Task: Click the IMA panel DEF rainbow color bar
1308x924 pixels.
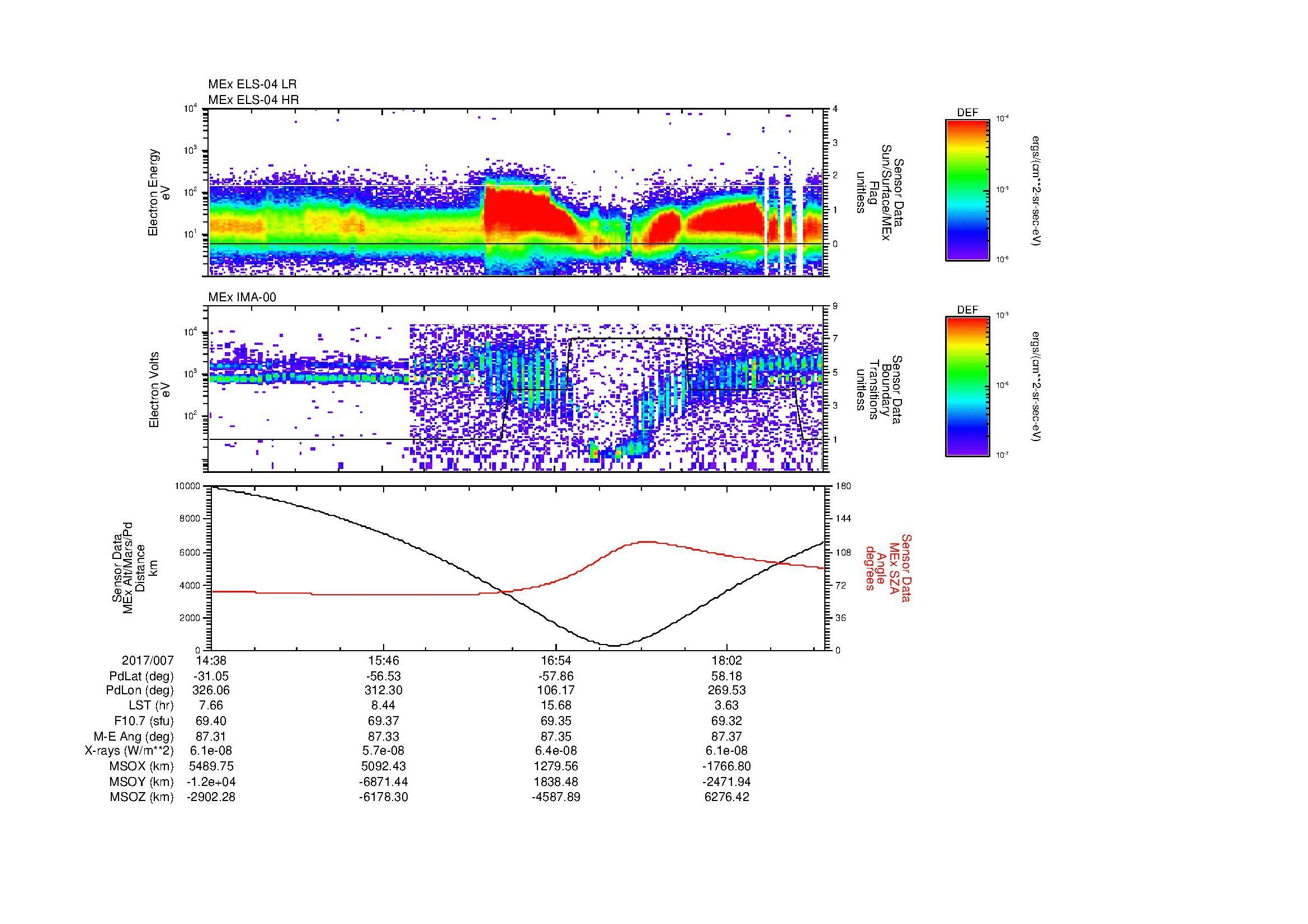Action: 967,387
